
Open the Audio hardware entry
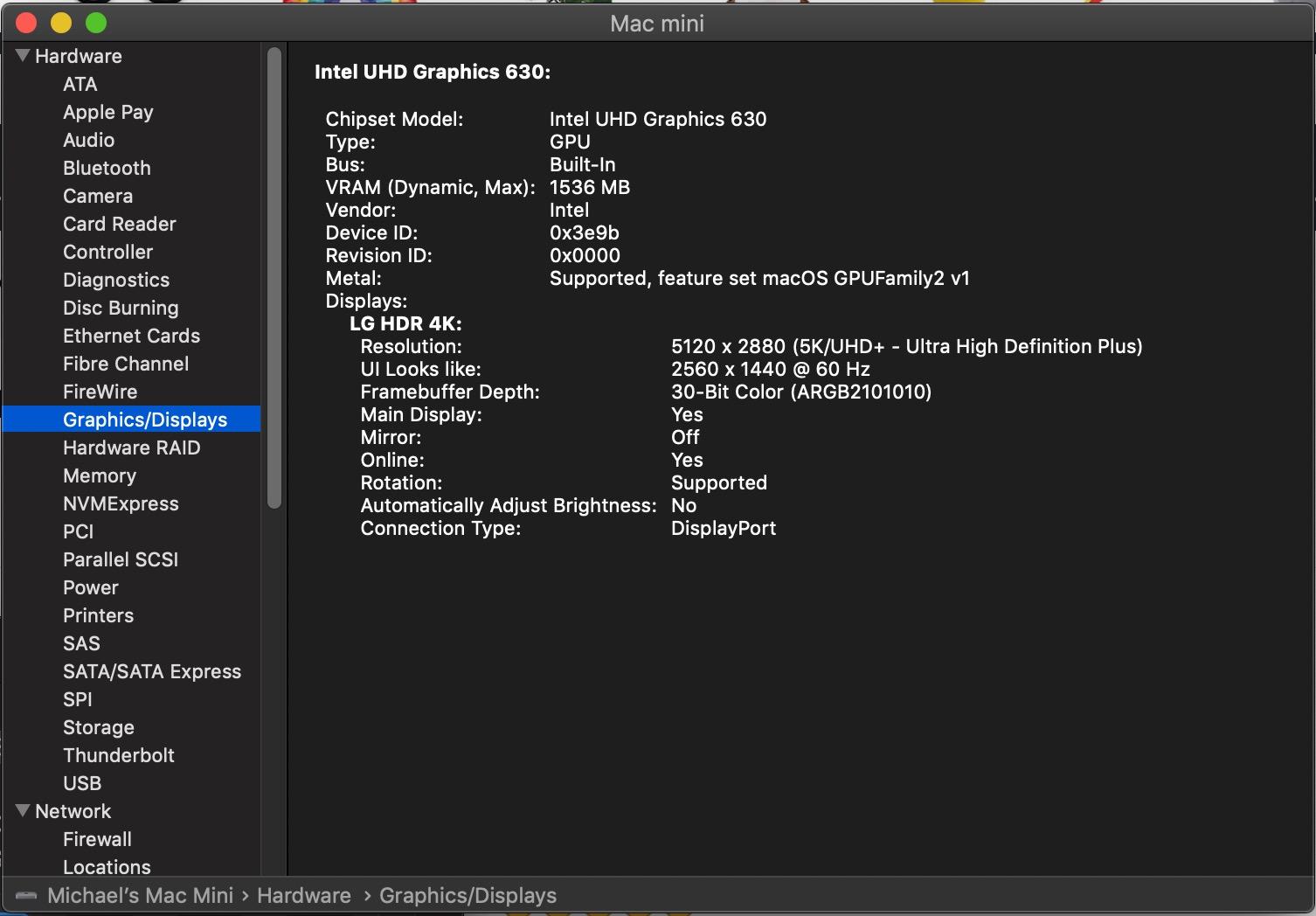[x=88, y=140]
